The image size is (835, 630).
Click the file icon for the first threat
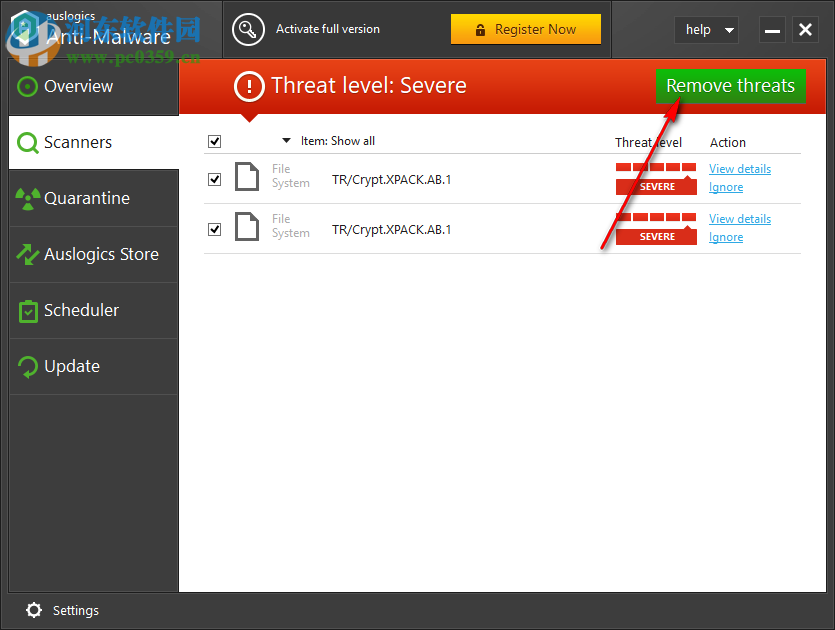(x=247, y=176)
